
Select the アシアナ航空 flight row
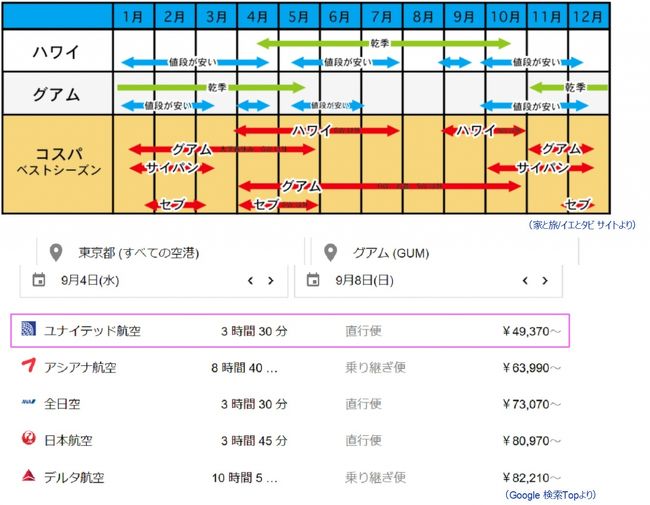pos(290,367)
